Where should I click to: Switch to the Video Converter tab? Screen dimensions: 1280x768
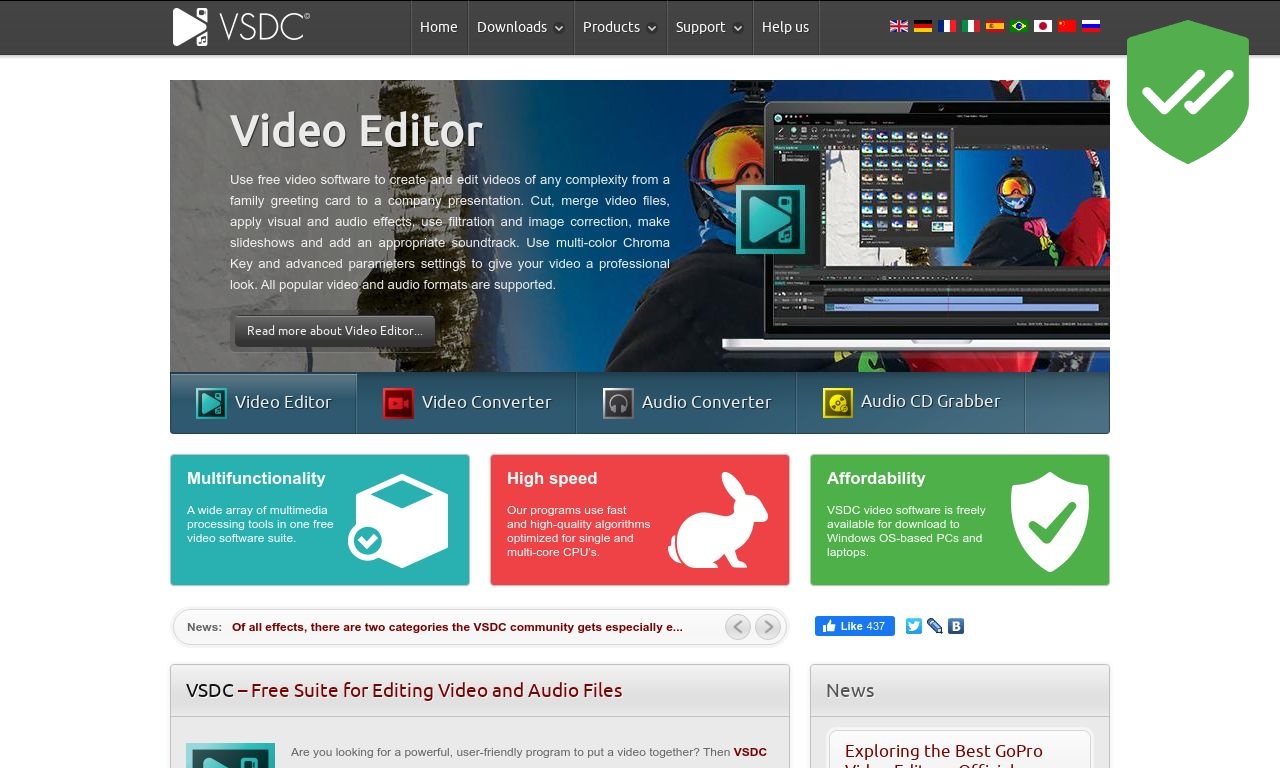(x=467, y=403)
